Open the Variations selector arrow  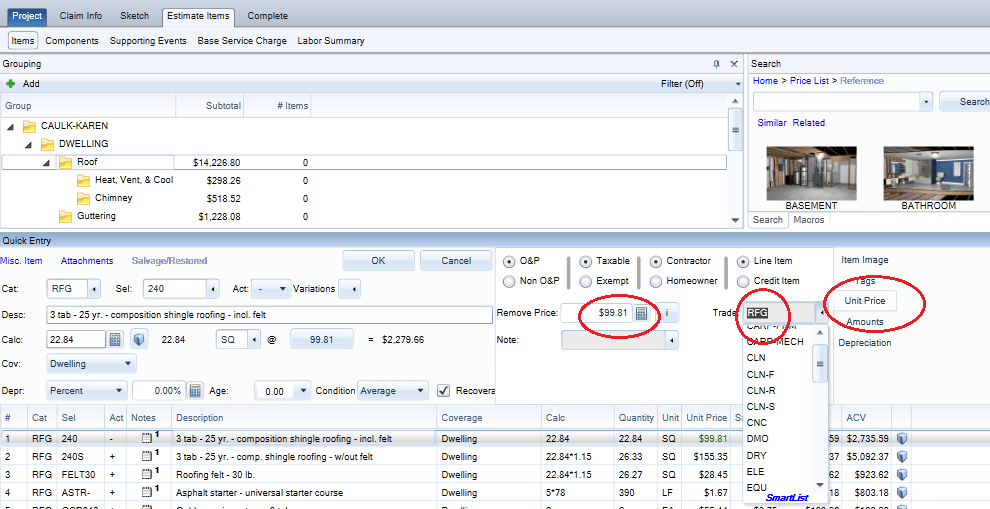pyautogui.click(x=354, y=289)
